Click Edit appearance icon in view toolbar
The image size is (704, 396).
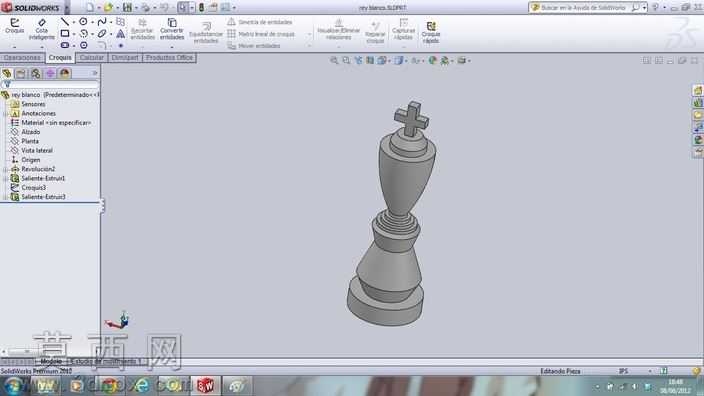432,60
